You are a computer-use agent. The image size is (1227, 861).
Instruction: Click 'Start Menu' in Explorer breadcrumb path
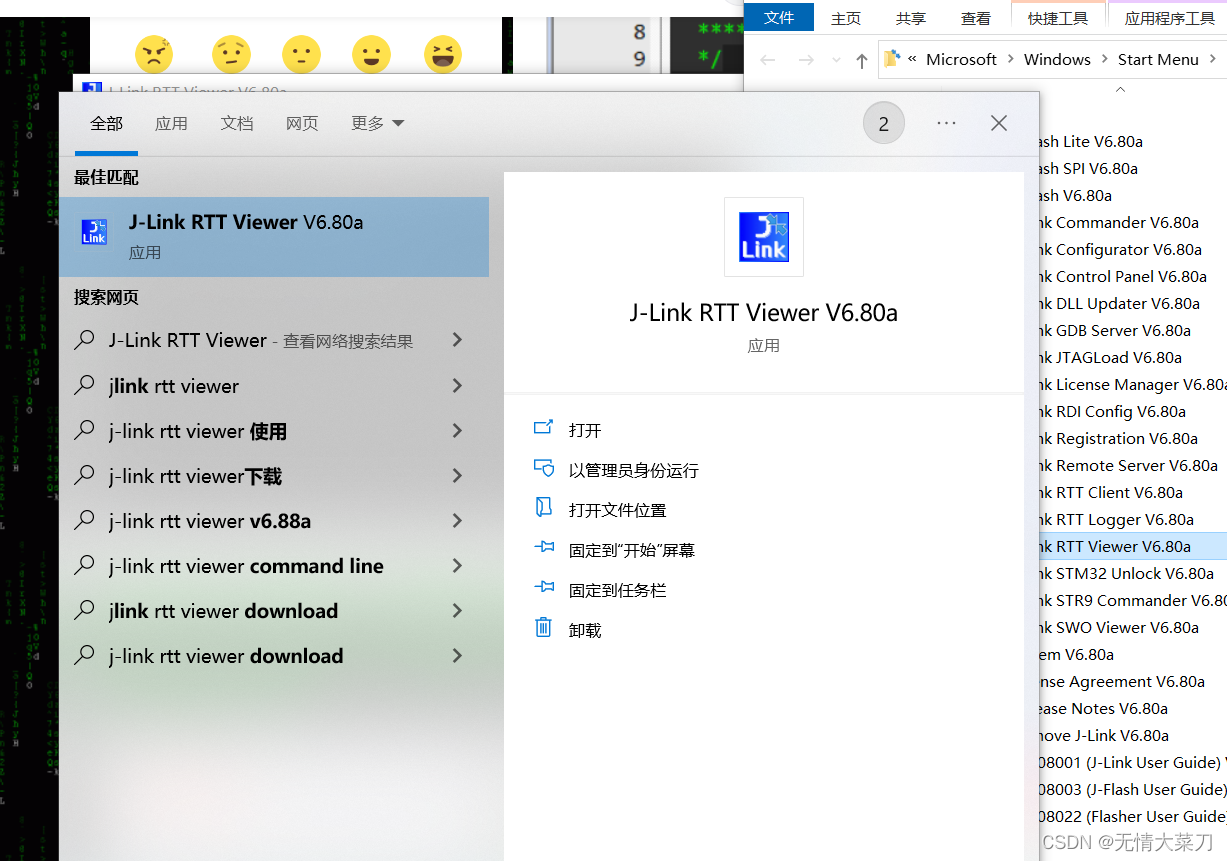click(x=1158, y=59)
